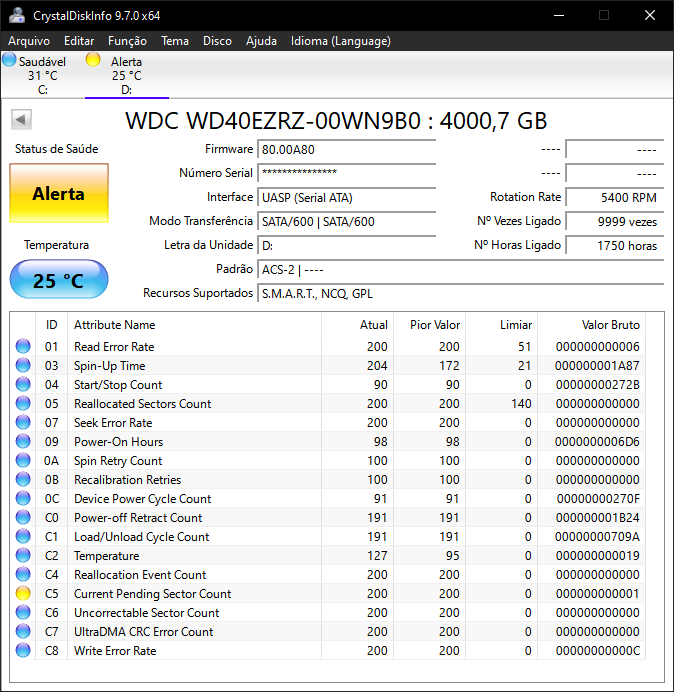Select raw value 000000001A87 for Spin-Up Time
The width and height of the screenshot is (674, 692).
[x=597, y=365]
